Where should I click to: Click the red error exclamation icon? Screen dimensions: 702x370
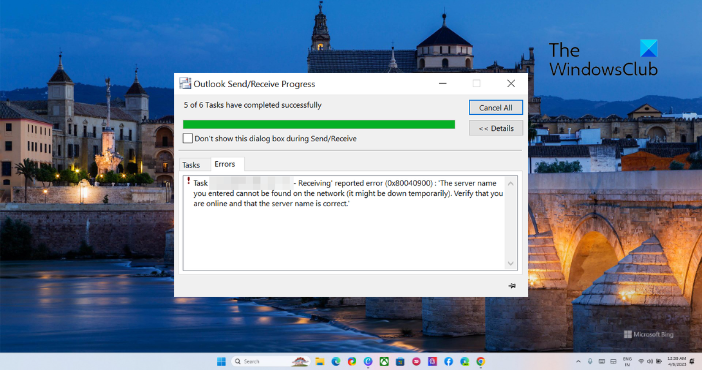tap(188, 181)
